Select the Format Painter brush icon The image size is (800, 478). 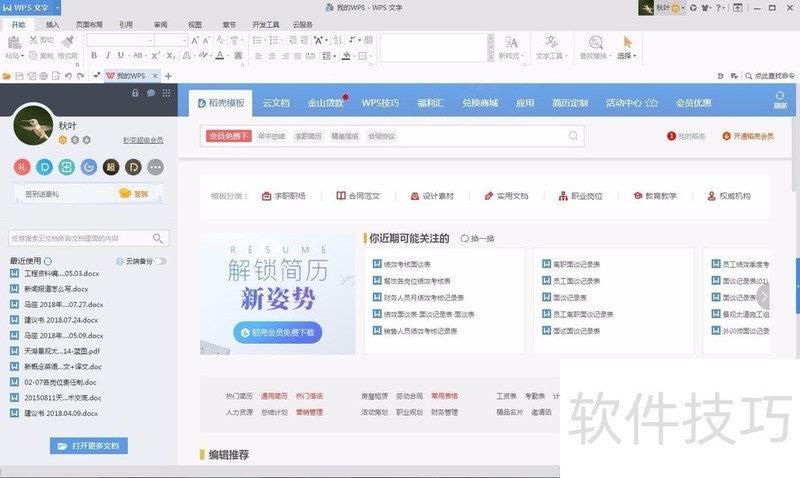[x=67, y=41]
